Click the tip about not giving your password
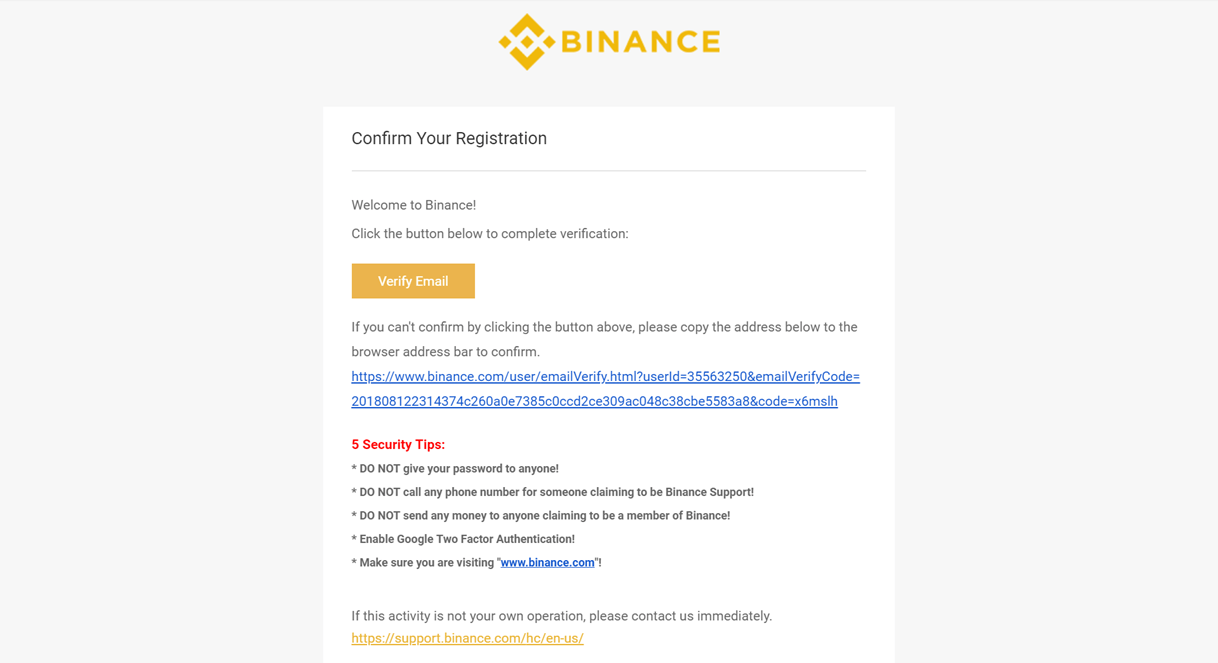This screenshot has height=663, width=1218. tap(455, 469)
